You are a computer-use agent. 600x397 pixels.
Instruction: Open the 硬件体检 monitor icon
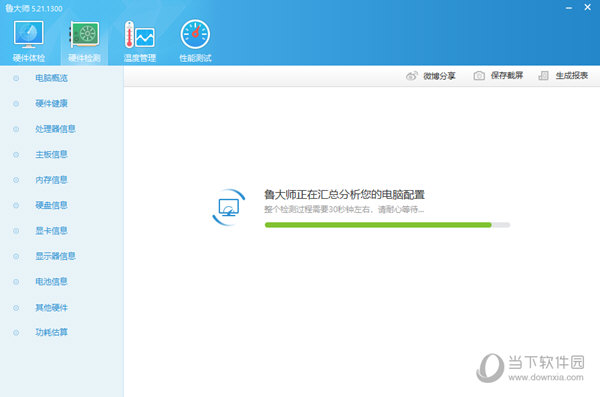pos(28,34)
